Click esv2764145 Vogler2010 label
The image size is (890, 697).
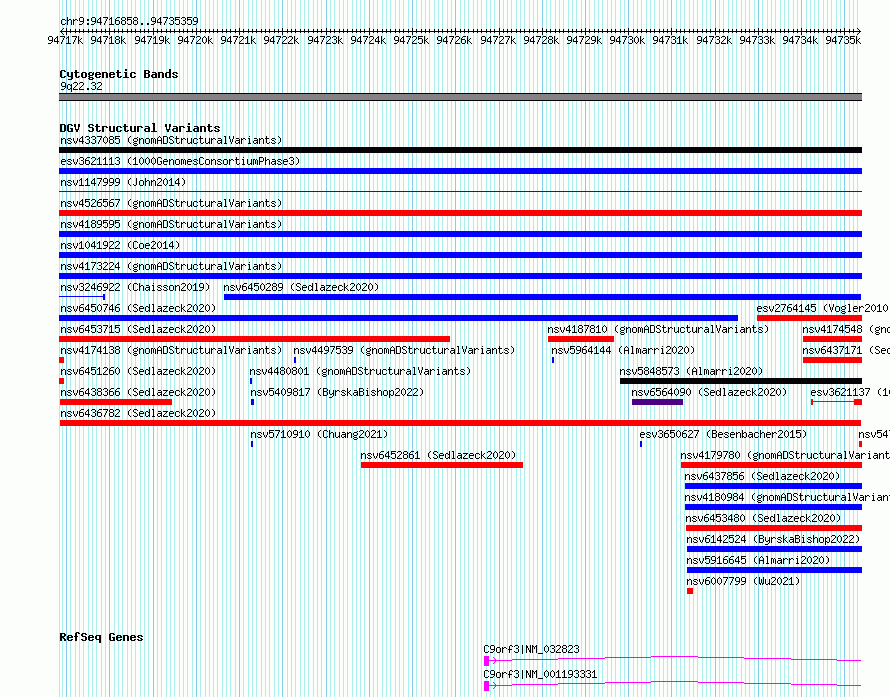[x=822, y=308]
